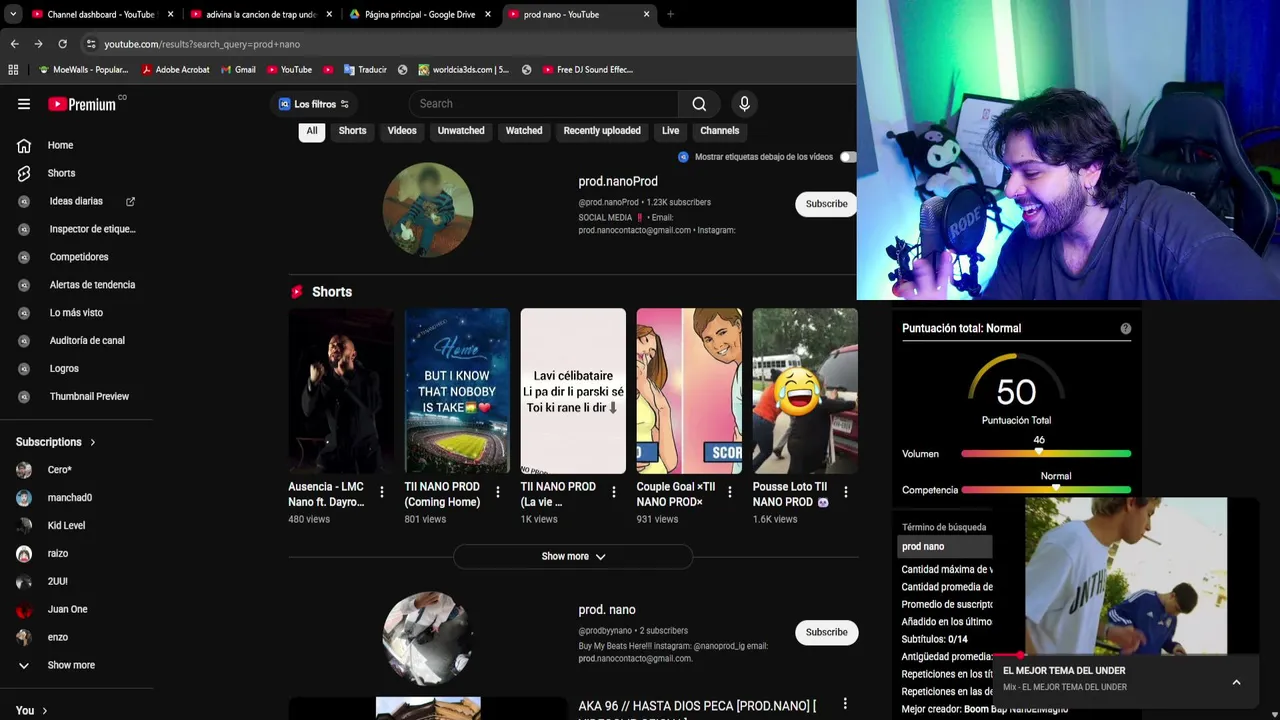Select the Unwatched filter chip
Image resolution: width=1280 pixels, height=720 pixels.
[x=461, y=131]
